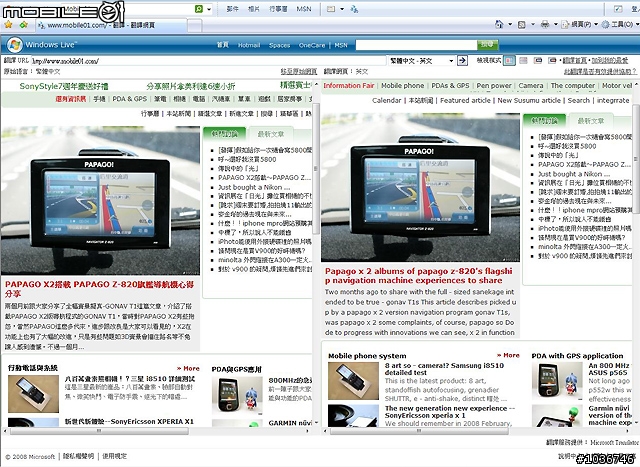This screenshot has width=640, height=467.
Task: Click Search link in translated sub-nav
Action: 579,100
